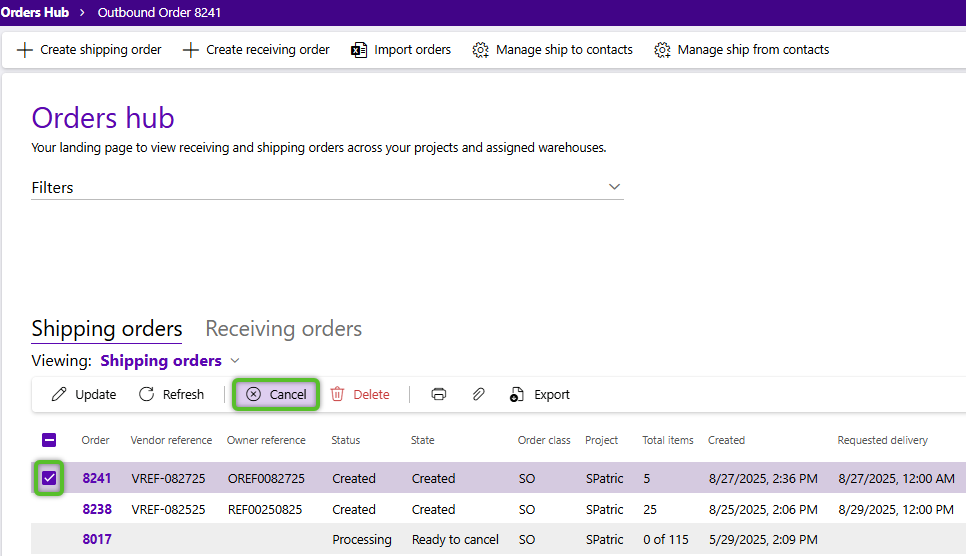This screenshot has width=966, height=556.
Task: Uncheck the checkbox for order 8241
Action: point(49,478)
